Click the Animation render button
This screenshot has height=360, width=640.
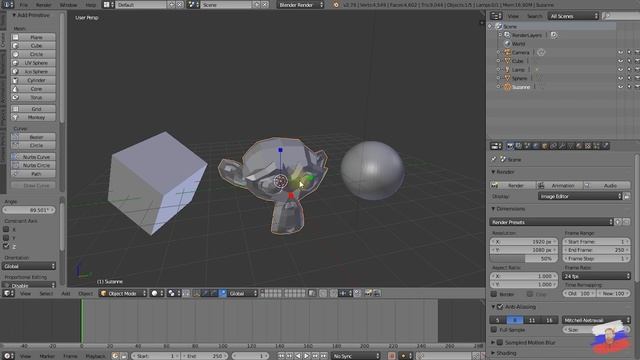[560, 185]
